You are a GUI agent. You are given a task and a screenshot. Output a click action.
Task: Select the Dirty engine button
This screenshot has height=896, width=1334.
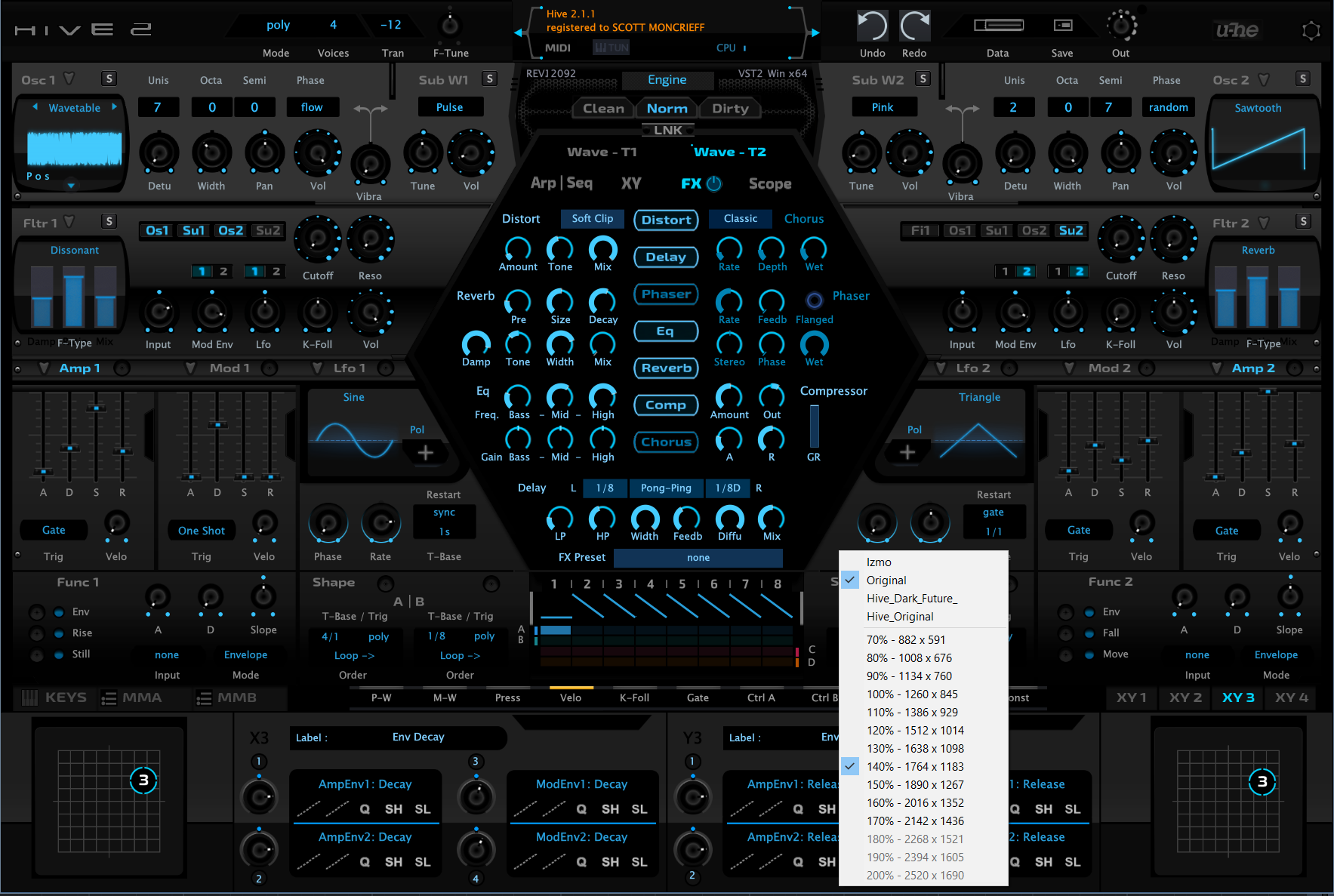coord(731,109)
